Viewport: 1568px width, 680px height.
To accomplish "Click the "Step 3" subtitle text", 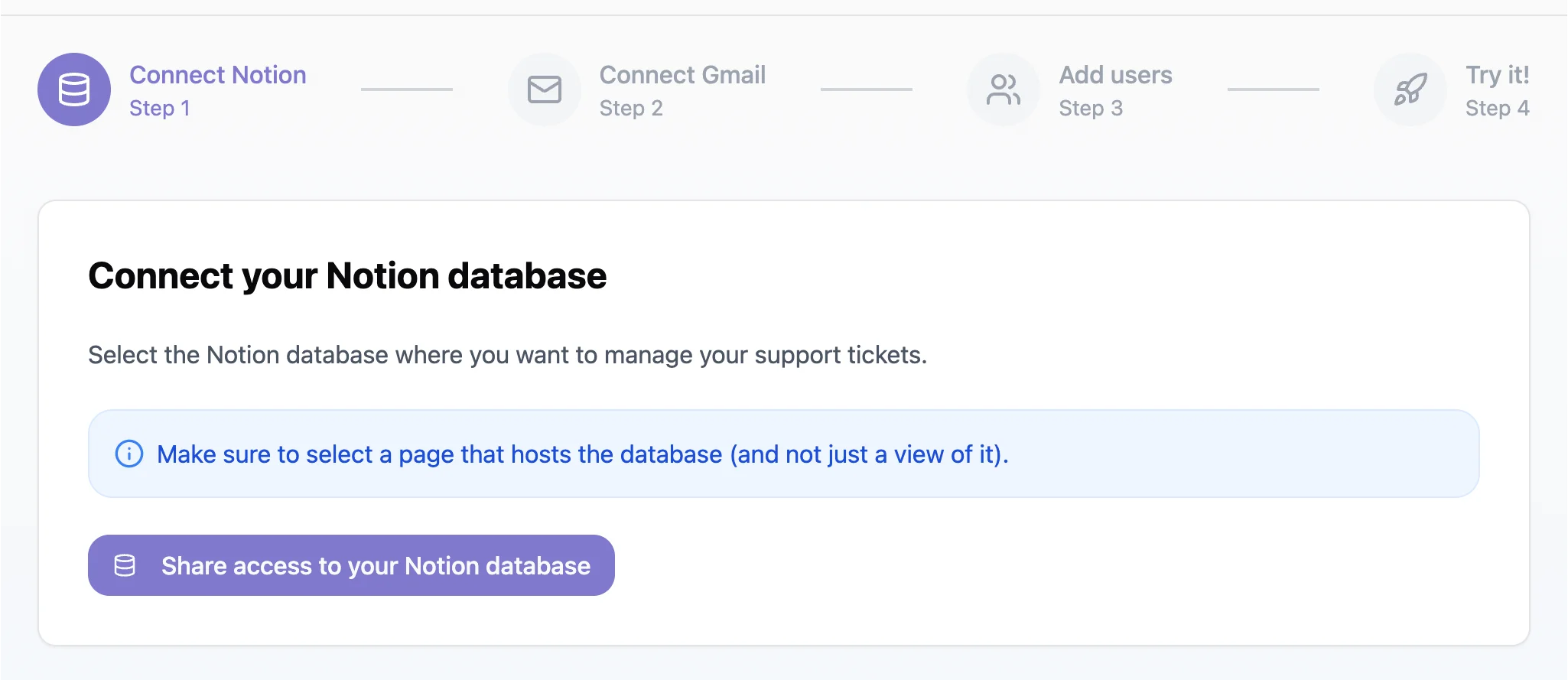I will [1091, 109].
